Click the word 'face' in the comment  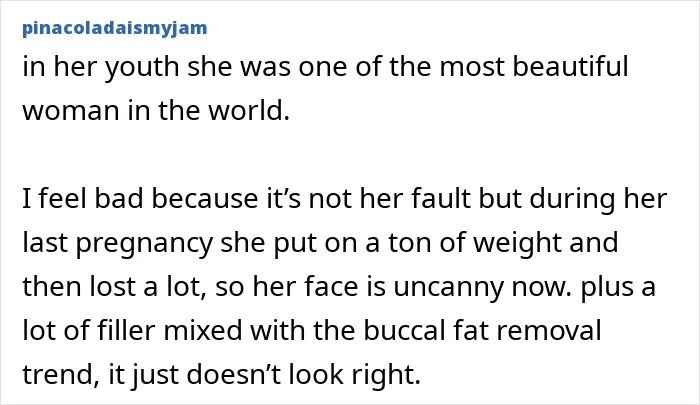[x=332, y=286]
